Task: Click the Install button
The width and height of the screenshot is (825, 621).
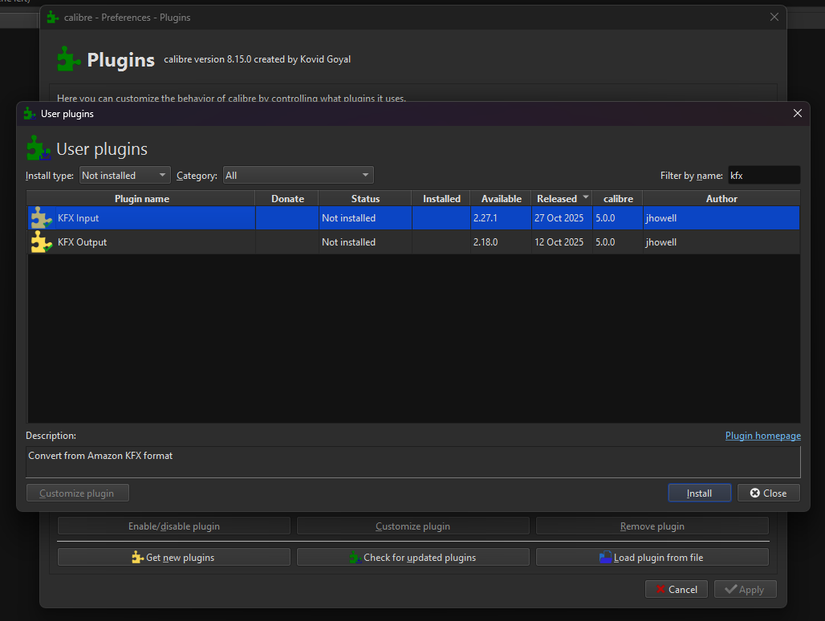Action: [x=699, y=493]
